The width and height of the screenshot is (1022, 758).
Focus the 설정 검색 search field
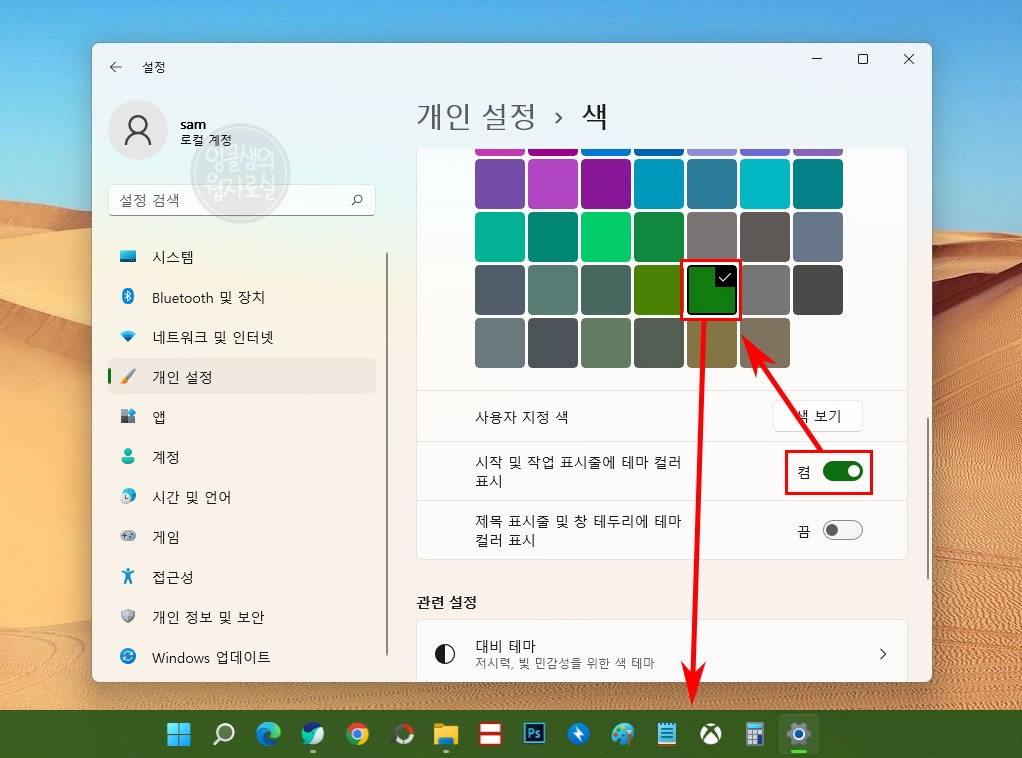pos(242,200)
